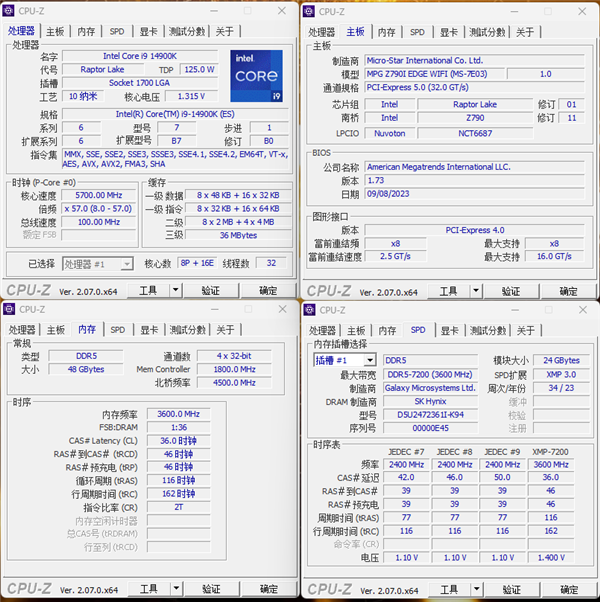Select 处理器 tab in memory window
This screenshot has width=600, height=602.
(x=22, y=329)
